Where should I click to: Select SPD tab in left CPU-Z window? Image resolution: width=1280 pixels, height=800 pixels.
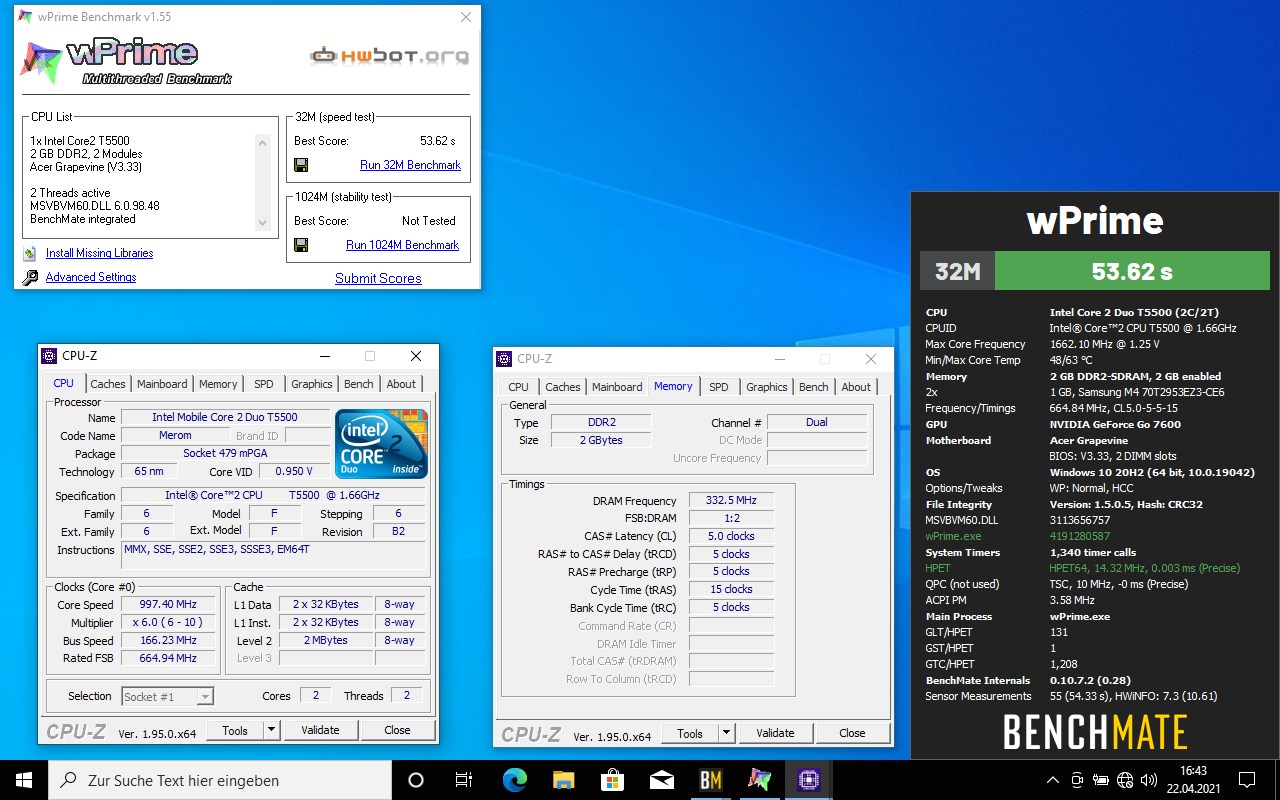point(264,384)
